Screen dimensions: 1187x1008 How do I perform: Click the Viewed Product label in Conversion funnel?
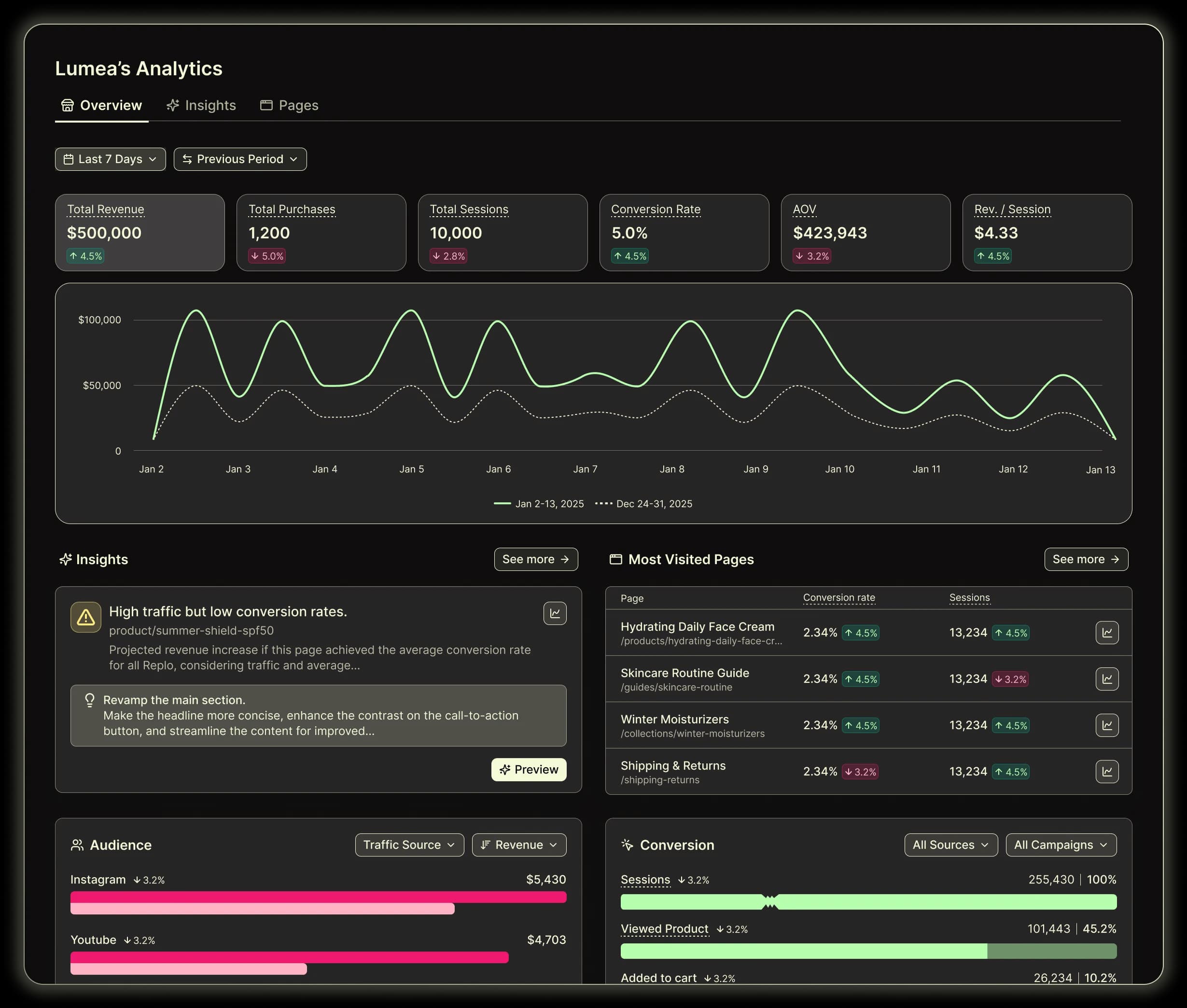tap(665, 929)
